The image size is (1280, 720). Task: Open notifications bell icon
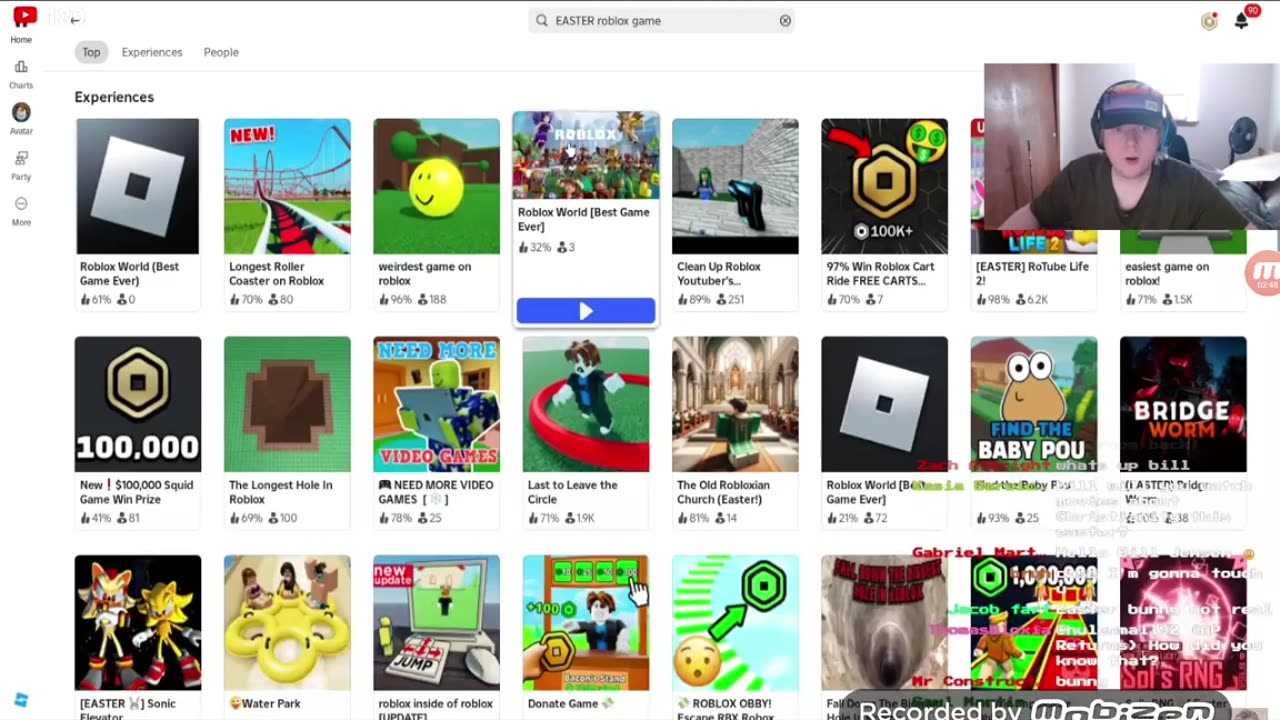1241,21
